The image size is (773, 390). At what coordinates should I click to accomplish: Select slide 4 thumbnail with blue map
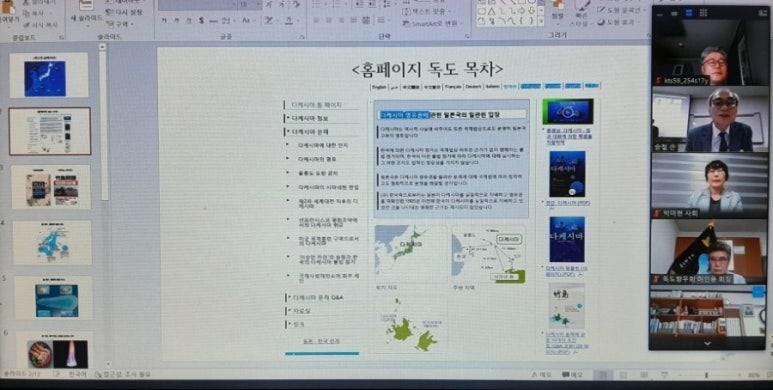(x=52, y=243)
